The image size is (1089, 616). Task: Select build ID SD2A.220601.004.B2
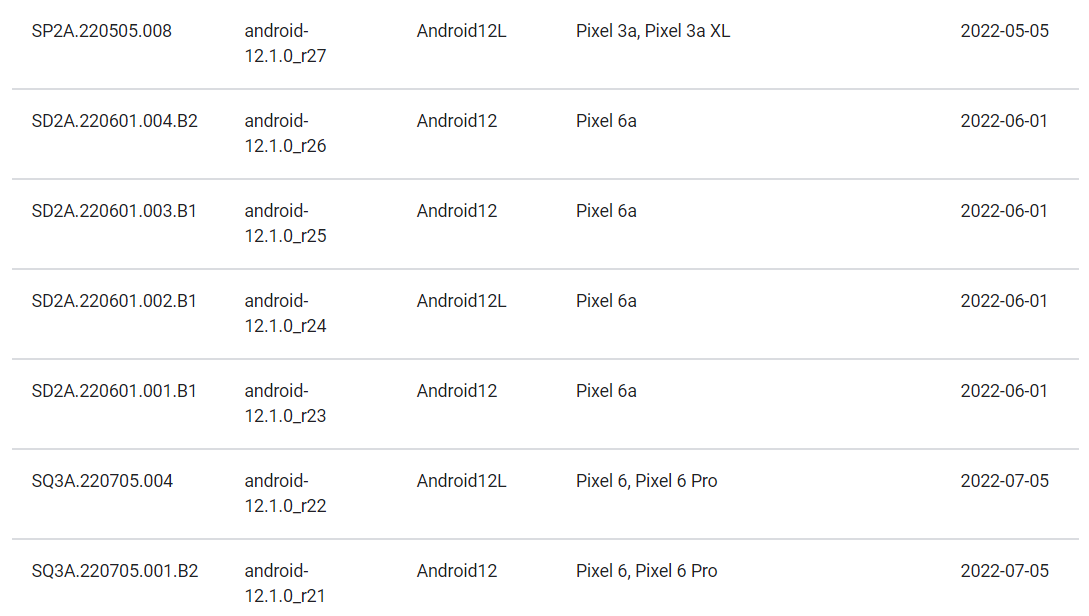(x=115, y=121)
